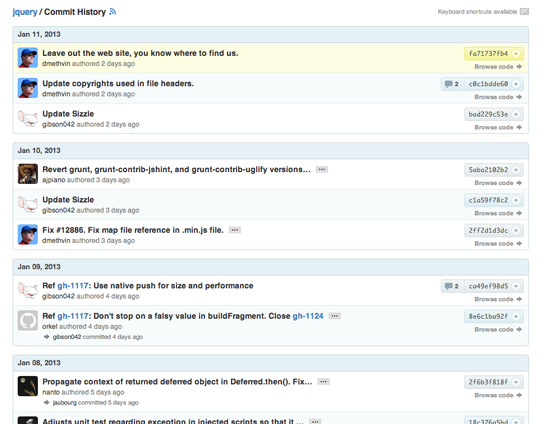This screenshot has height=424, width=550.
Task: Open commit hash 8e6c1ba92f
Action: tap(488, 316)
